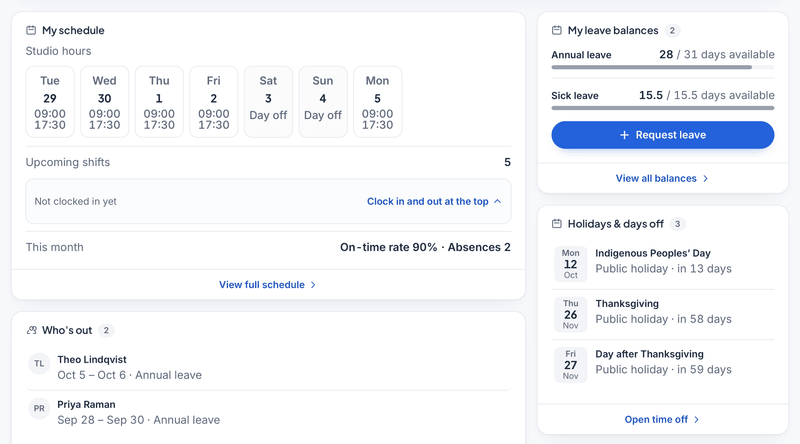800x444 pixels.
Task: Click the Studio hours label
Action: coord(59,51)
